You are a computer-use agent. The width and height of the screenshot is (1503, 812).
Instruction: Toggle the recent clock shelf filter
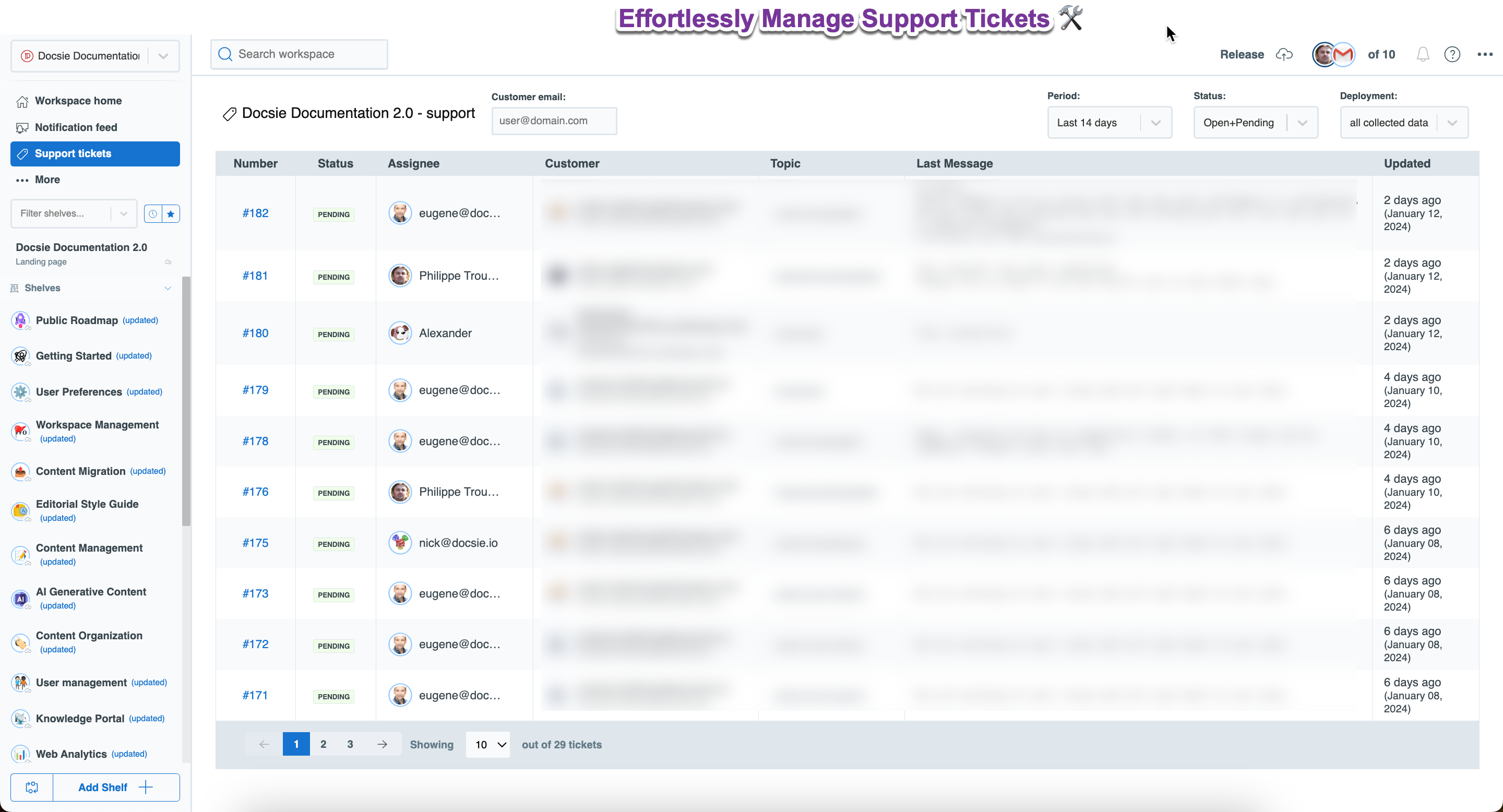click(153, 213)
